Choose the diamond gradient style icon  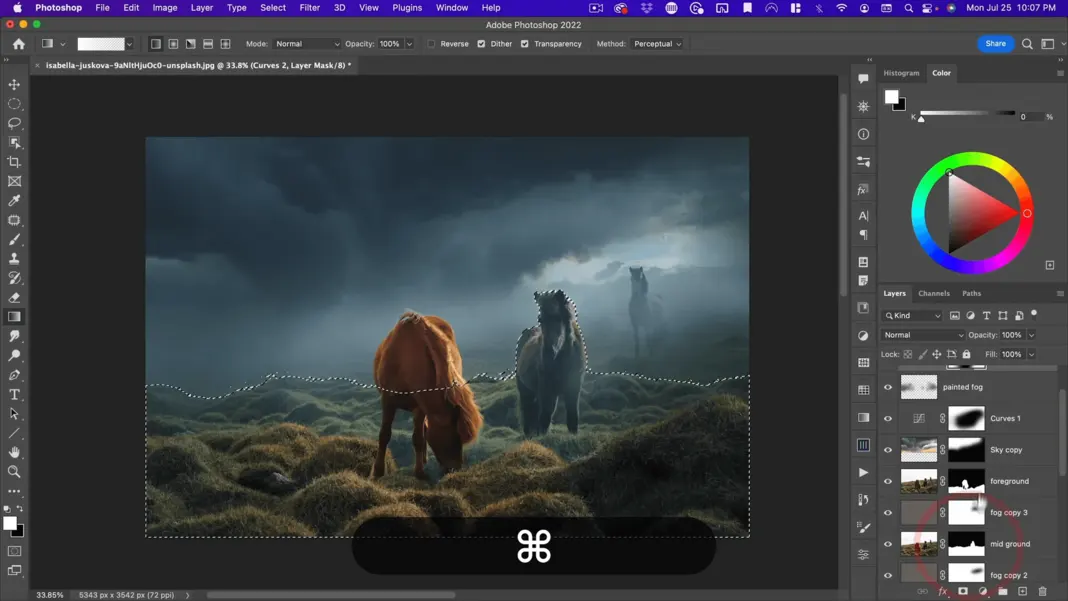(x=225, y=44)
